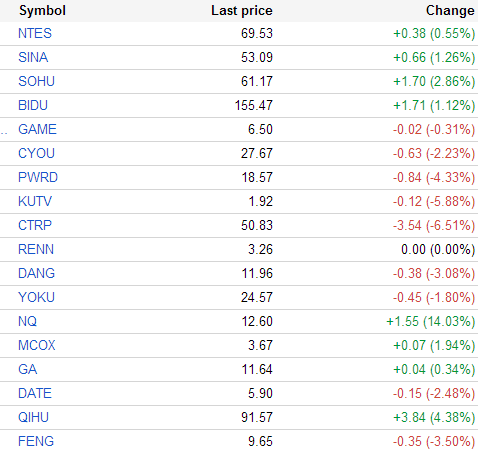This screenshot has height=450, width=478.
Task: Click SOHU change +1.70 (2.86%)
Action: (434, 81)
